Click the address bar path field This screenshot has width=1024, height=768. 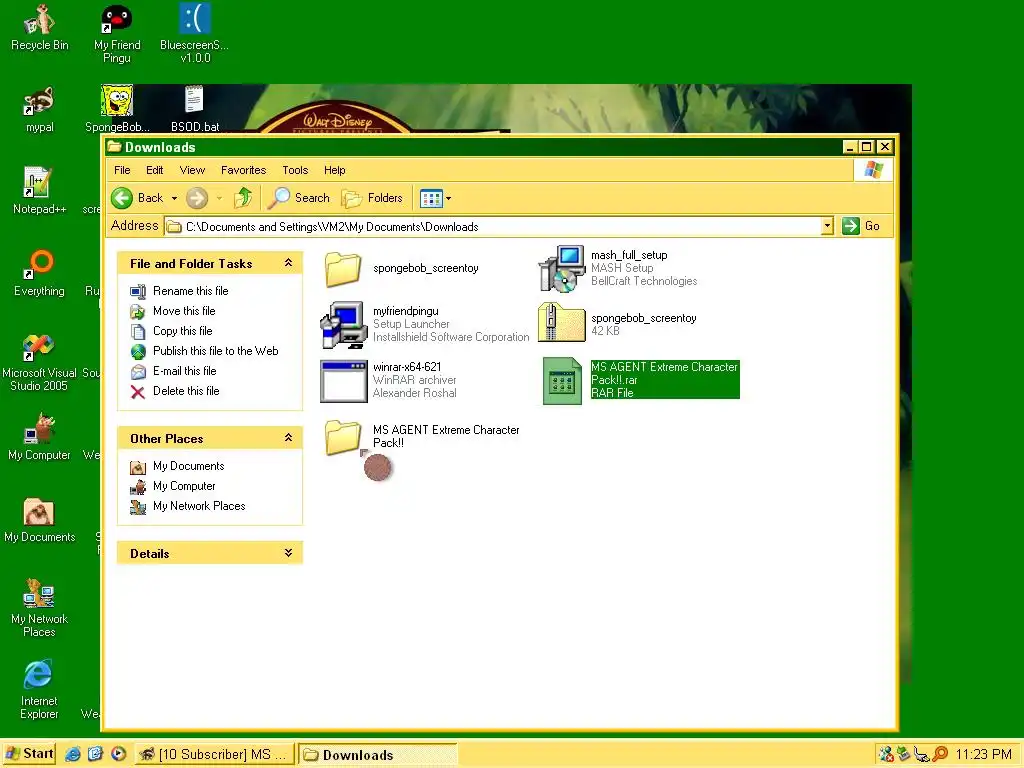click(x=494, y=227)
